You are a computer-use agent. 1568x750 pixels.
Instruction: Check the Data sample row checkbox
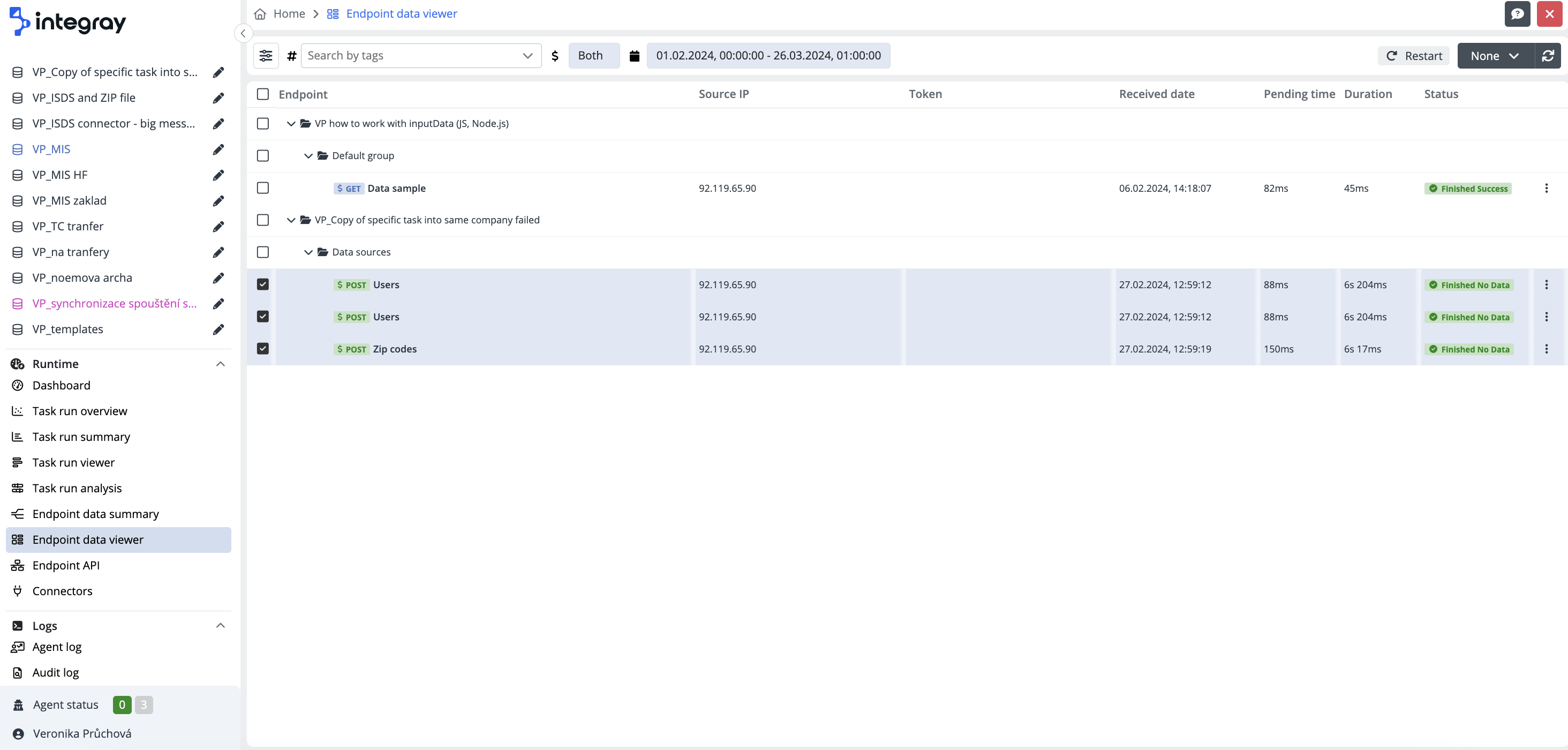pos(263,188)
